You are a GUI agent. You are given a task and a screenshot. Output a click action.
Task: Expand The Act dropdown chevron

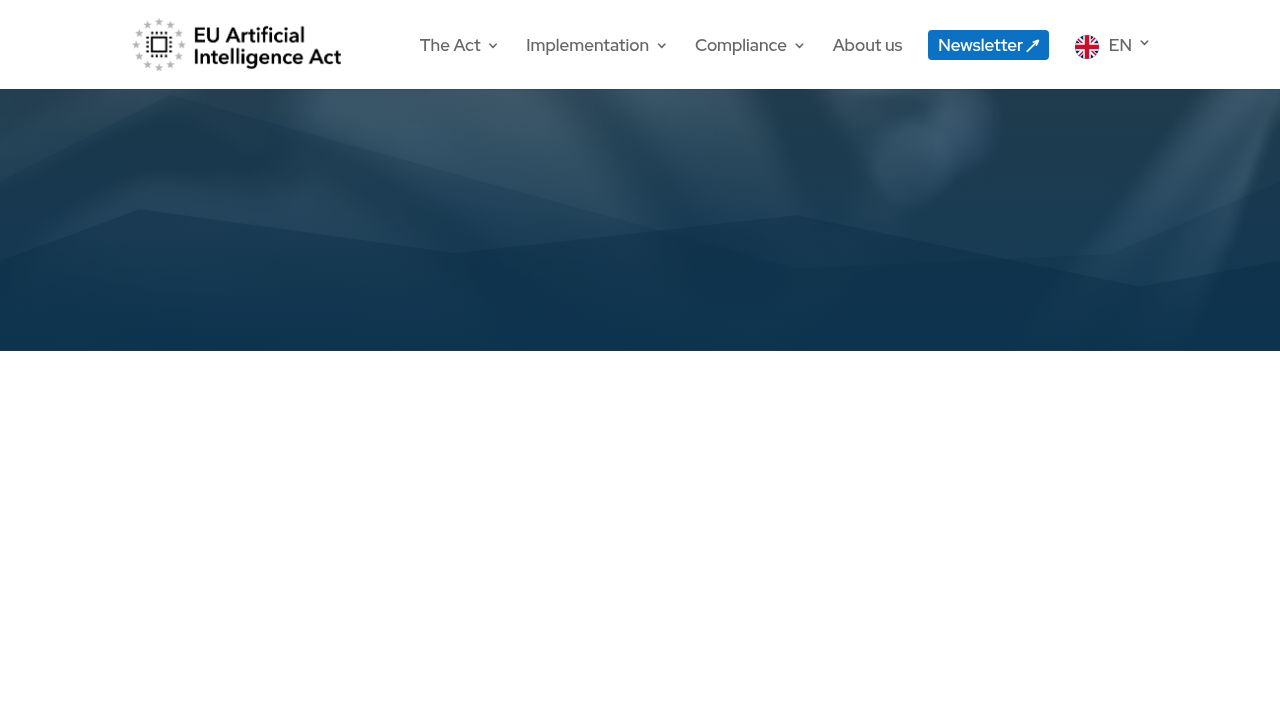pyautogui.click(x=492, y=46)
